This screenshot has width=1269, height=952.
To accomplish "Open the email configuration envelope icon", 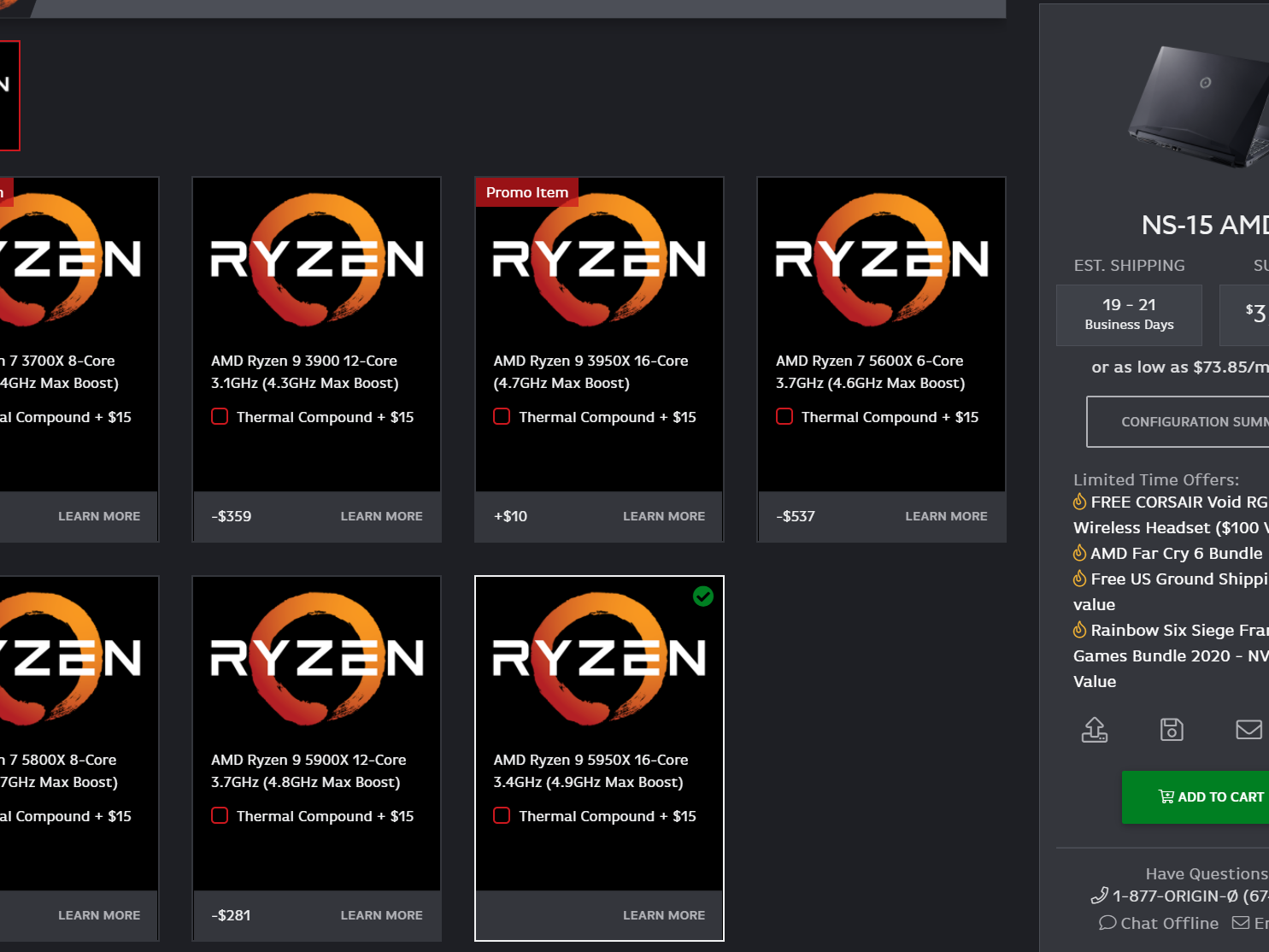I will point(1248,730).
